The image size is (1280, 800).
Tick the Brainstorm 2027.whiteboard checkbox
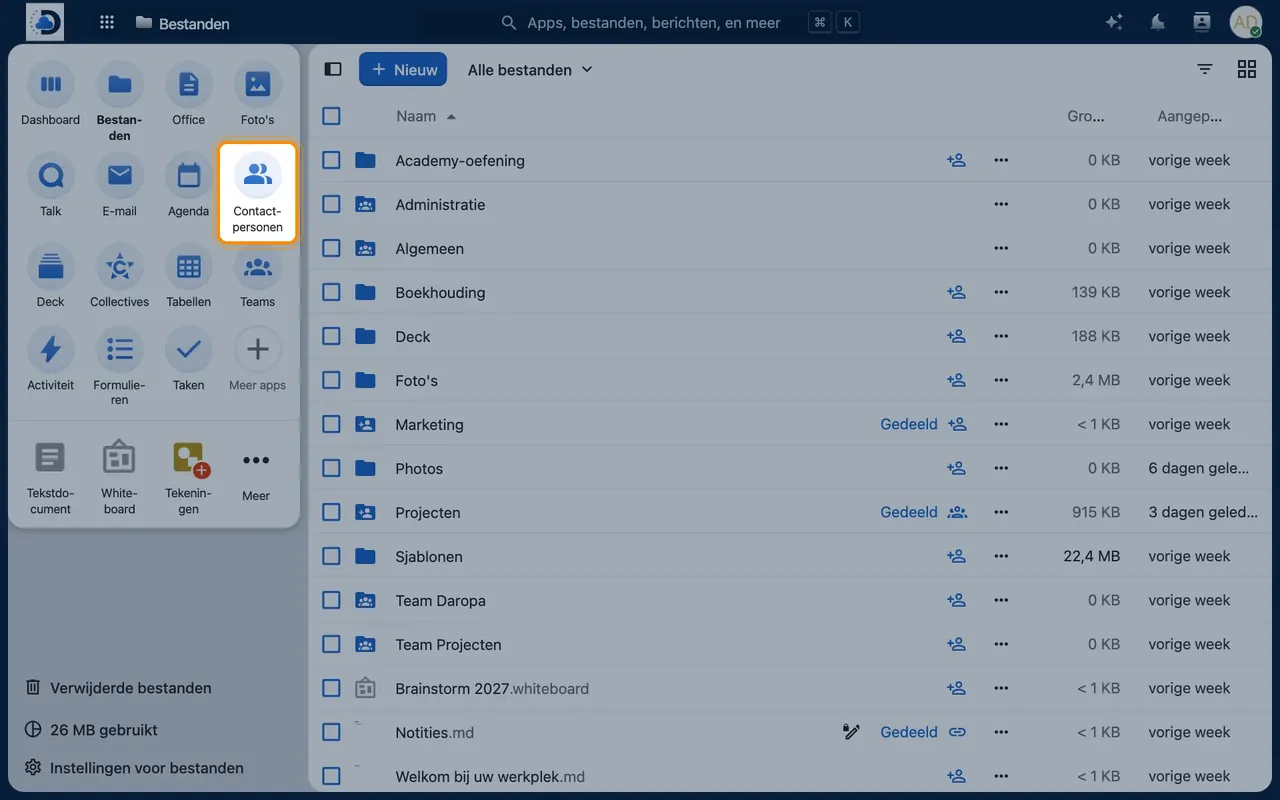[x=332, y=688]
